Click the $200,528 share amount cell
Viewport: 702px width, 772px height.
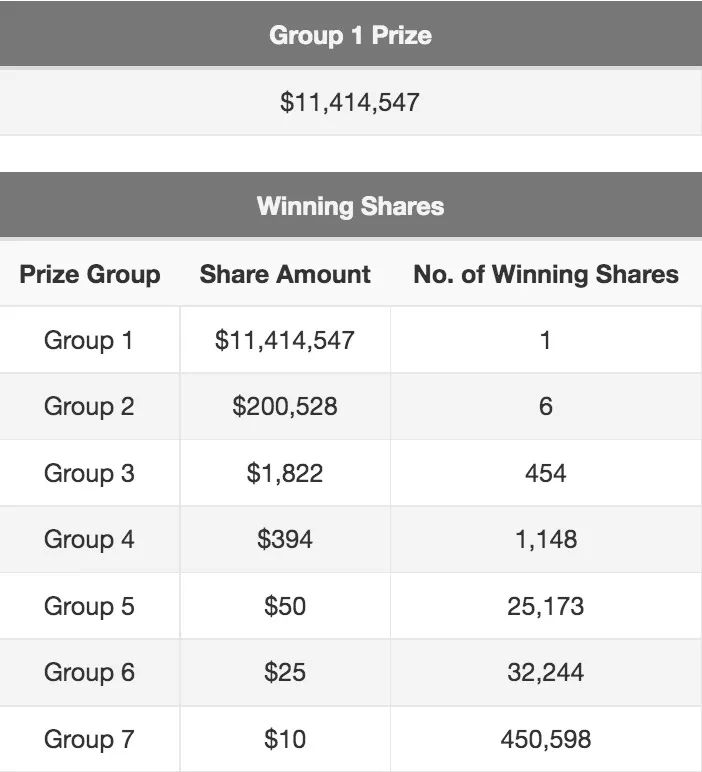click(x=285, y=407)
